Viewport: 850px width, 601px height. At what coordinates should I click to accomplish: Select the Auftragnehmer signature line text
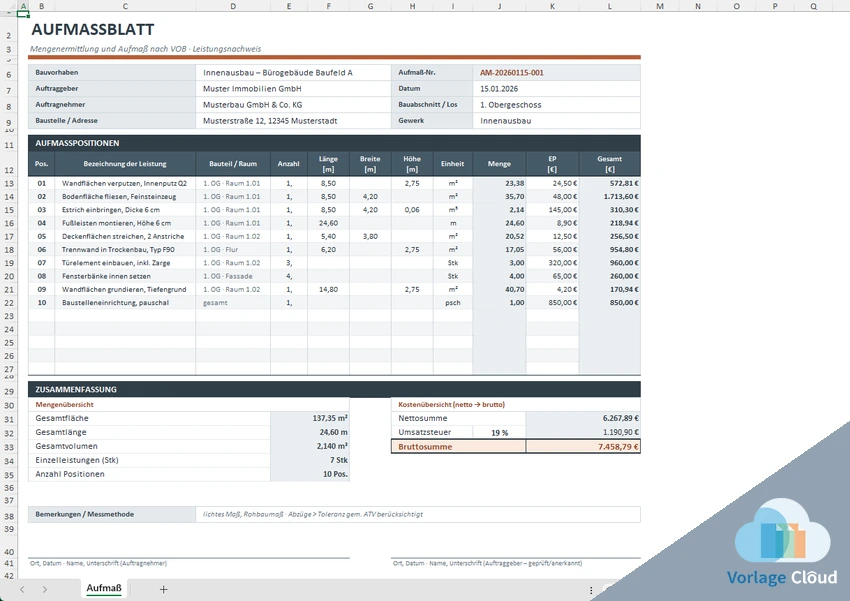(x=99, y=564)
